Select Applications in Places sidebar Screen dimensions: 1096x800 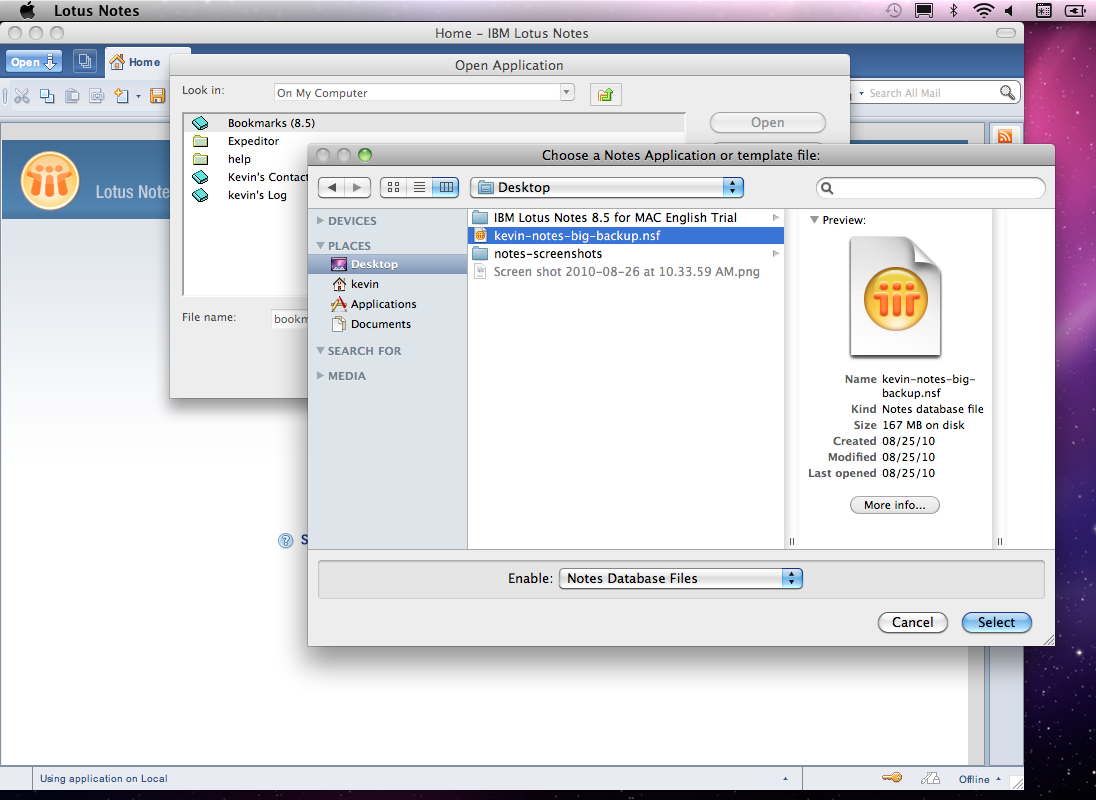(x=387, y=304)
